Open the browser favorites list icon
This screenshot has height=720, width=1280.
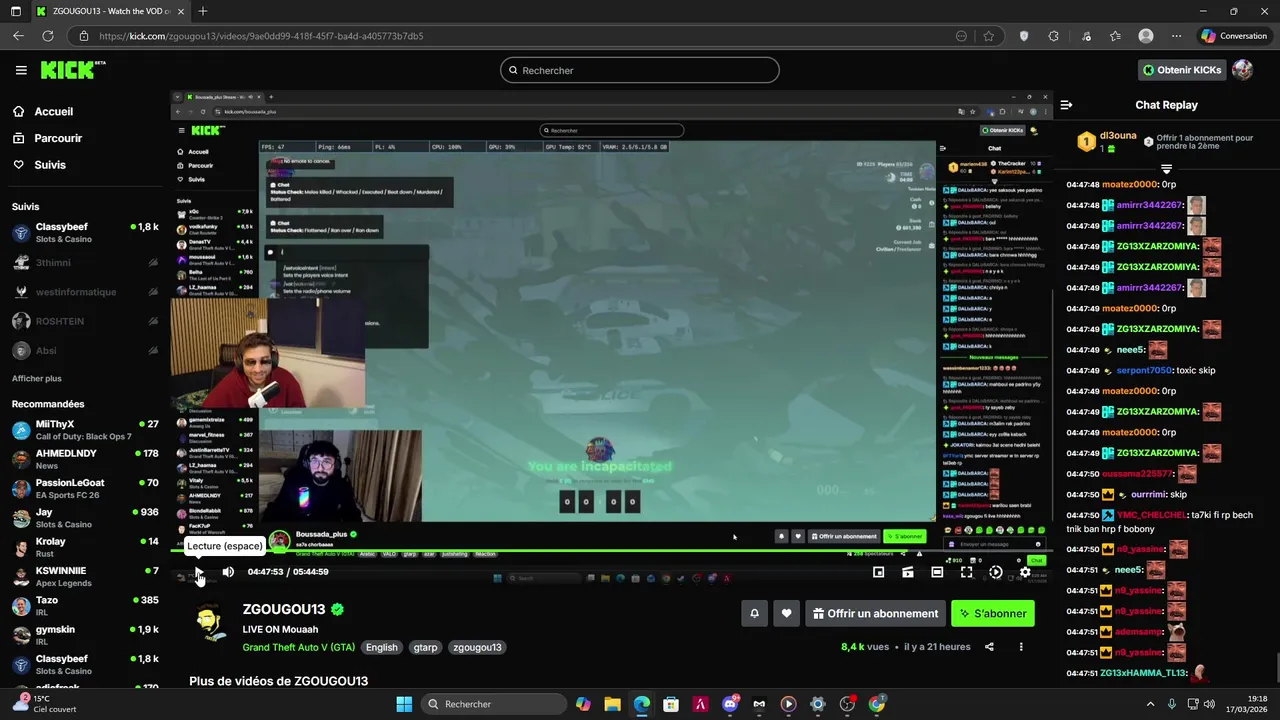(x=1115, y=36)
